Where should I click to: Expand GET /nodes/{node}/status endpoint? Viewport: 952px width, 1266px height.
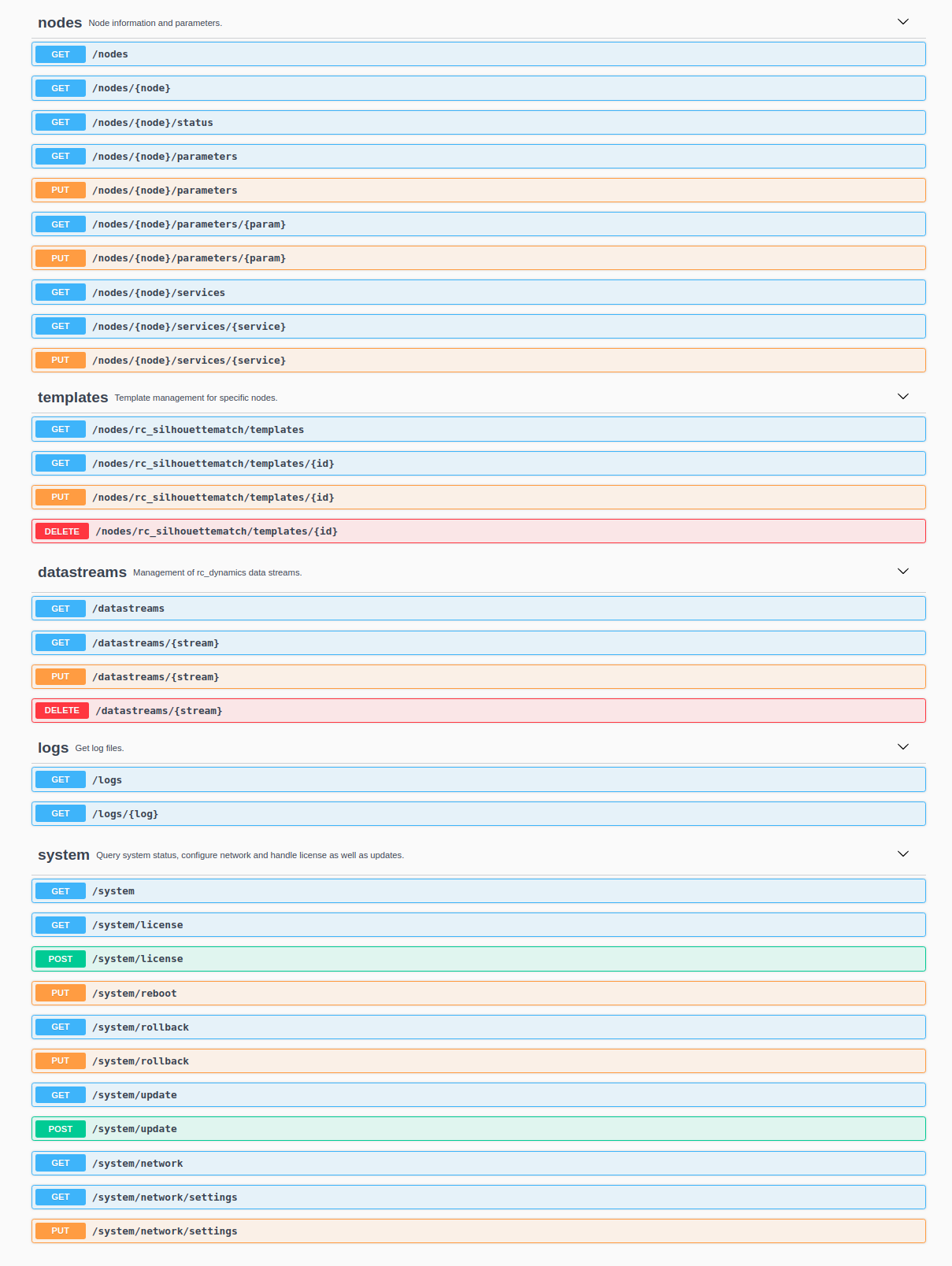click(152, 123)
